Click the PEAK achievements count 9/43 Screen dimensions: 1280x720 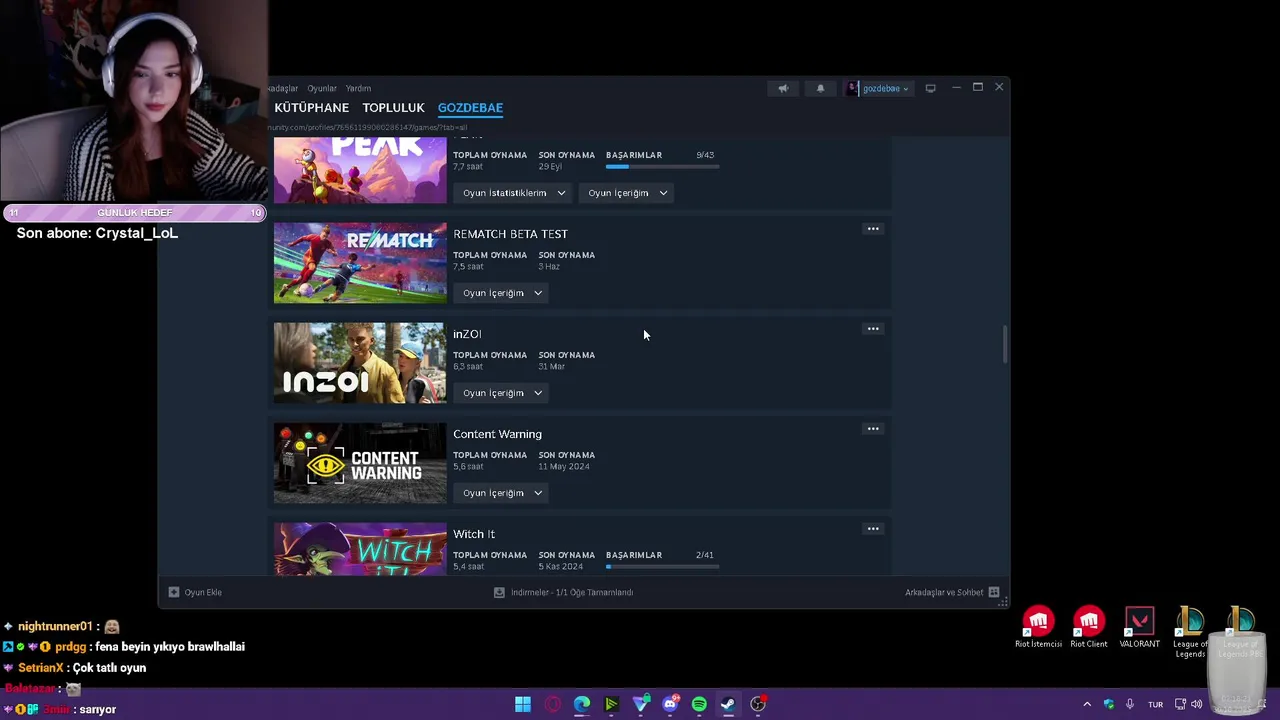coord(705,155)
